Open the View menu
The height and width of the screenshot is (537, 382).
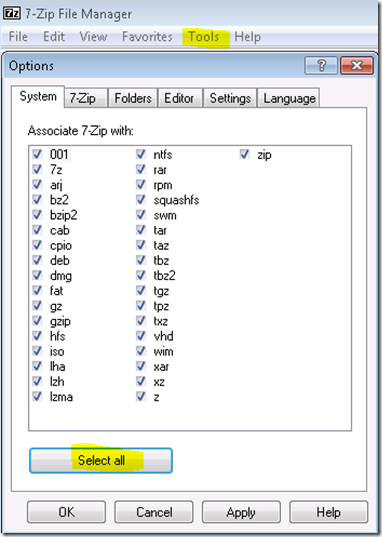[93, 36]
